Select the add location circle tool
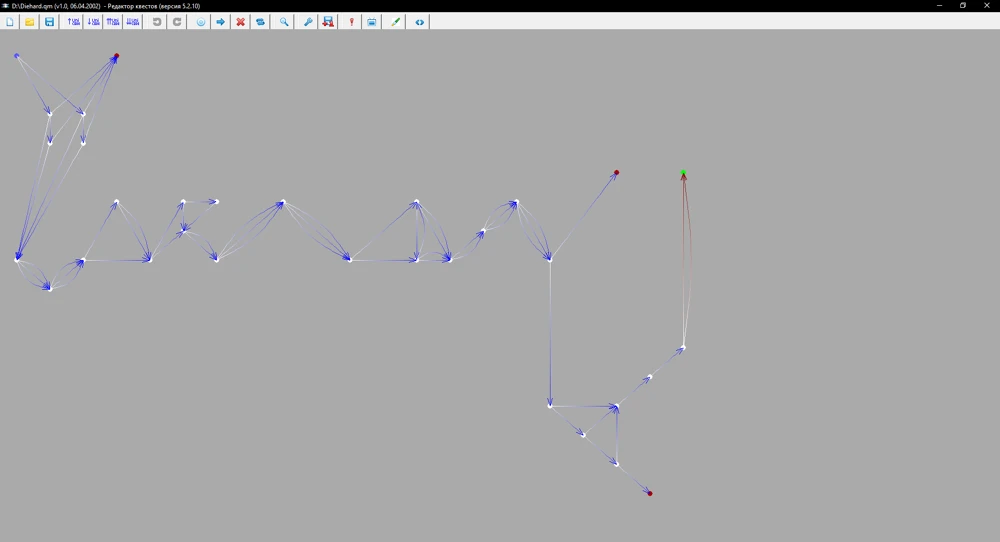 pyautogui.click(x=201, y=22)
